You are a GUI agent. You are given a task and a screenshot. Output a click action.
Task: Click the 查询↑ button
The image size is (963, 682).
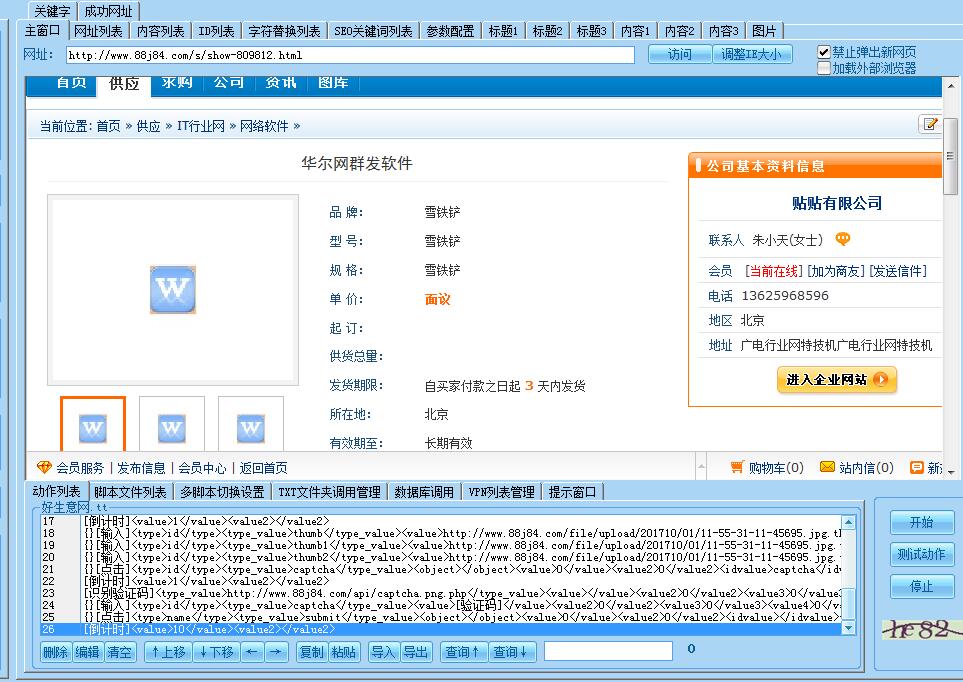click(464, 652)
